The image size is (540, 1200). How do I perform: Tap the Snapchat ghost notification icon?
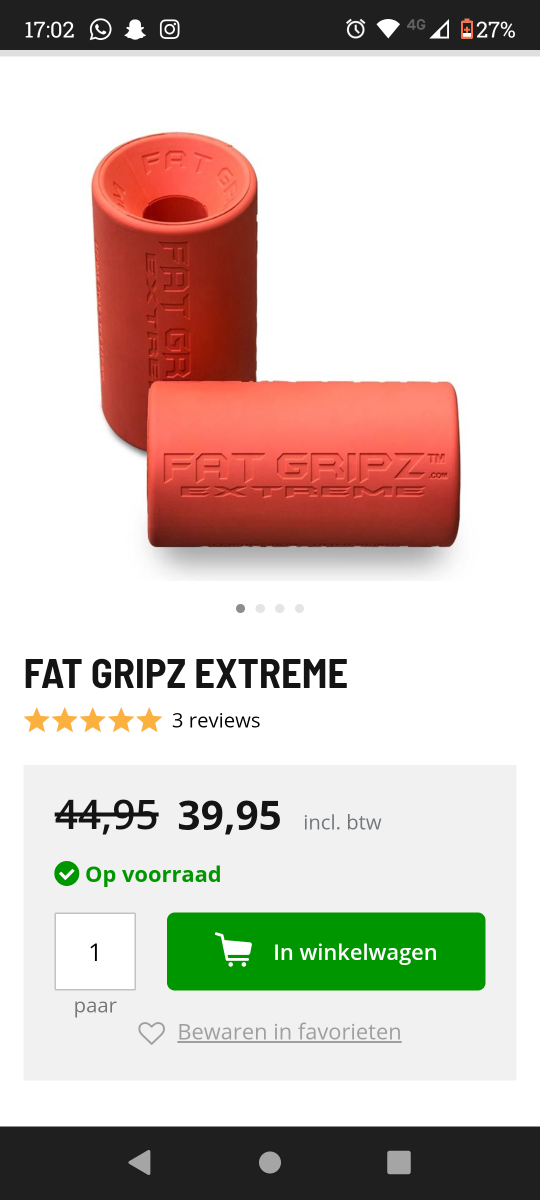(135, 29)
